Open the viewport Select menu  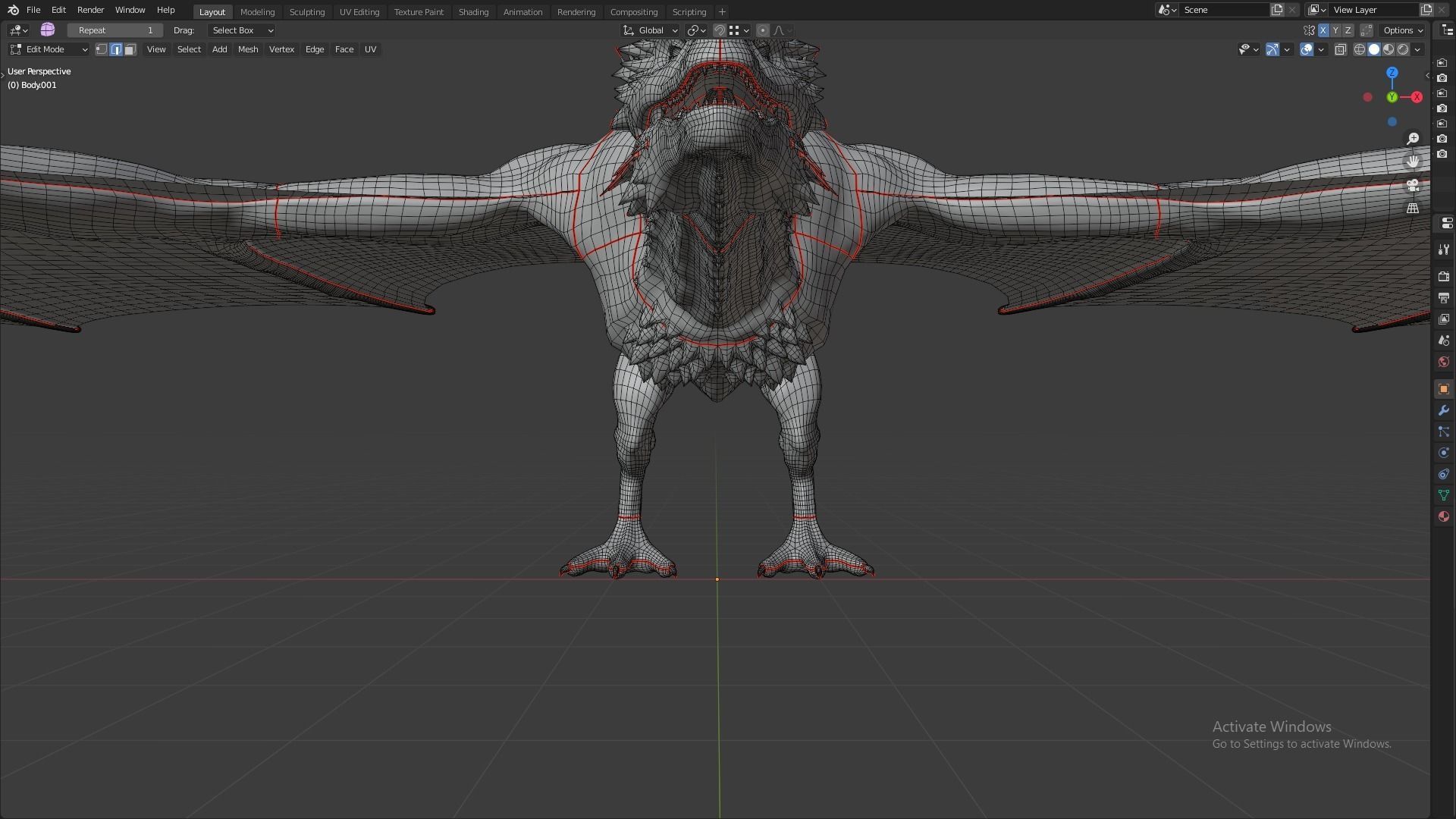tap(189, 49)
